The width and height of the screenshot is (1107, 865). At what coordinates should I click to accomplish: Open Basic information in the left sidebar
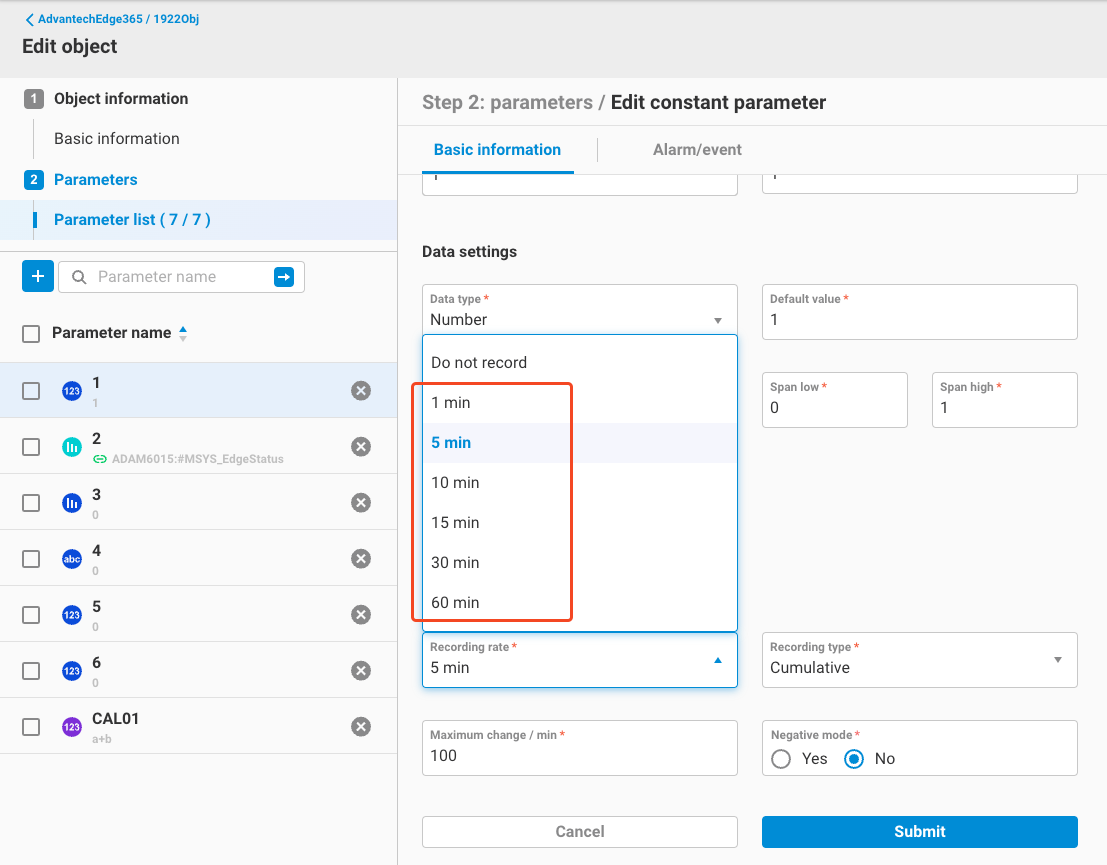[x=117, y=139]
